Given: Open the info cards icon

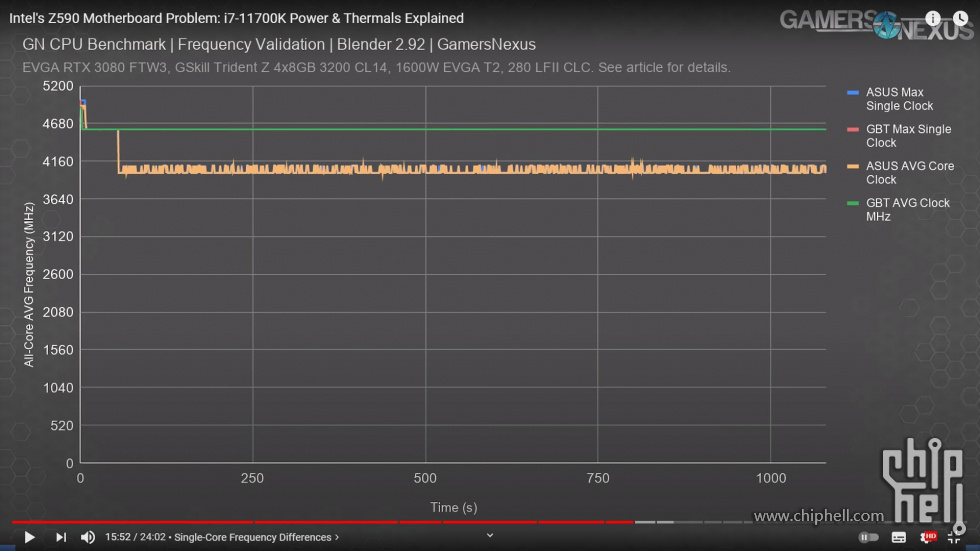Looking at the screenshot, I should pos(932,18).
